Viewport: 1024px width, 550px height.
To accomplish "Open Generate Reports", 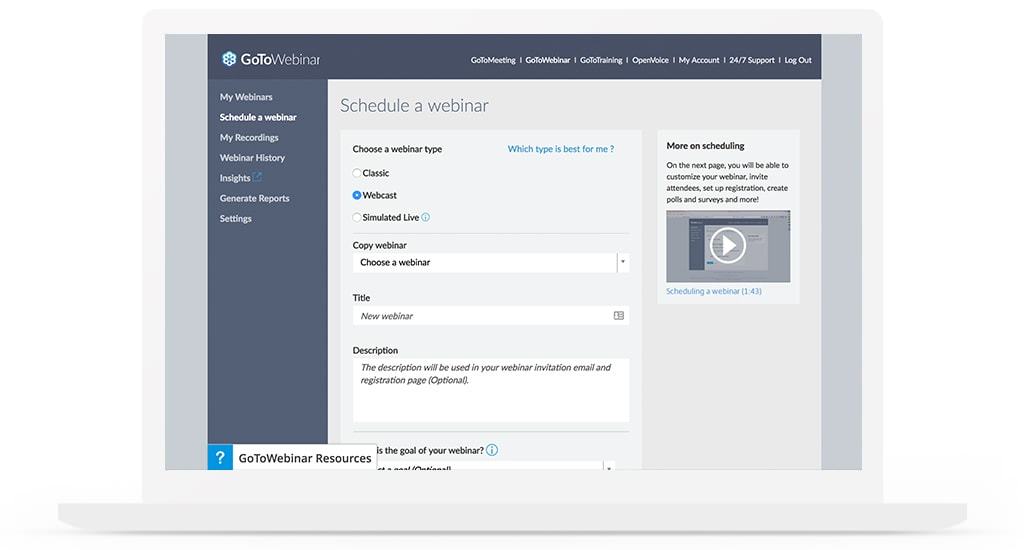I will click(254, 198).
